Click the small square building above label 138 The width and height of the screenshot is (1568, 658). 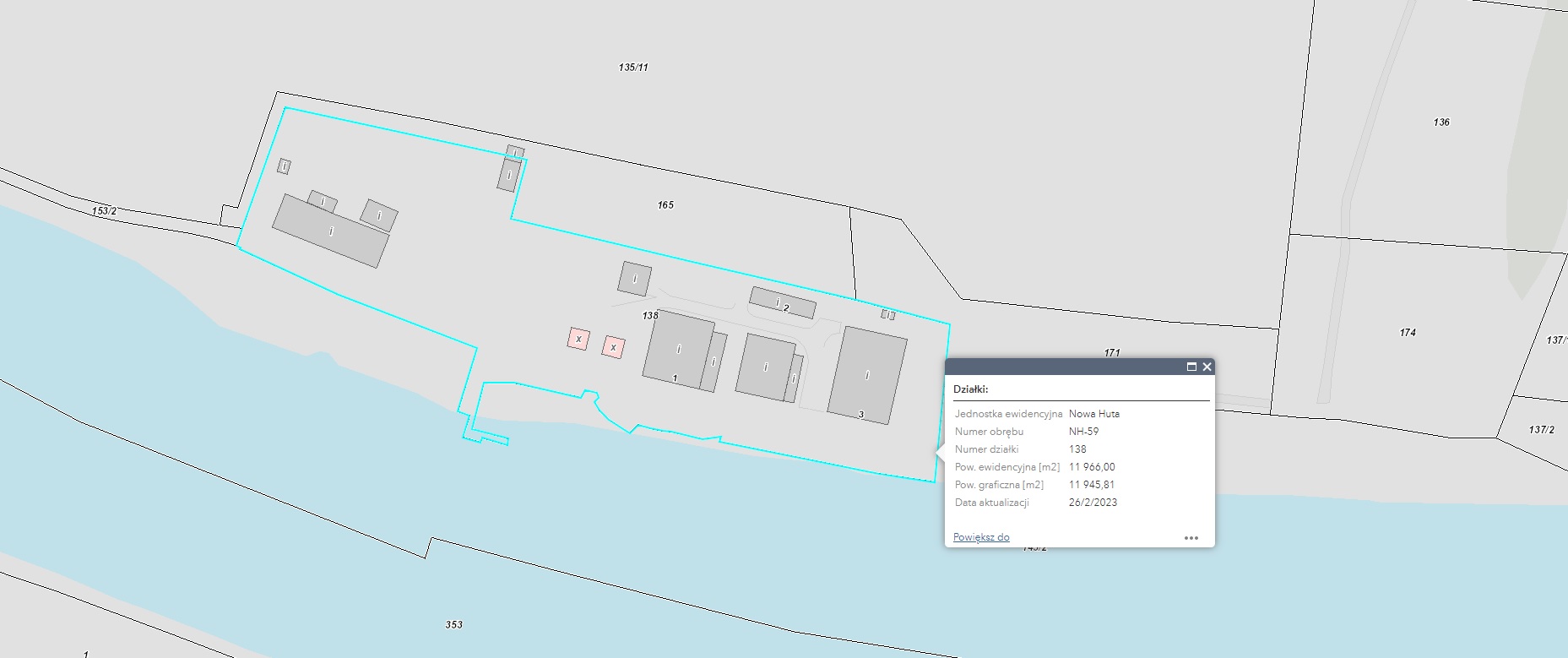pos(635,279)
